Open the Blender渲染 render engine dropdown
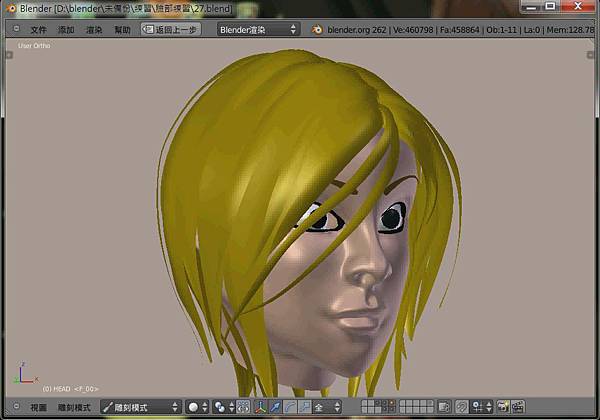Screen dimensions: 600x420 tap(258, 30)
